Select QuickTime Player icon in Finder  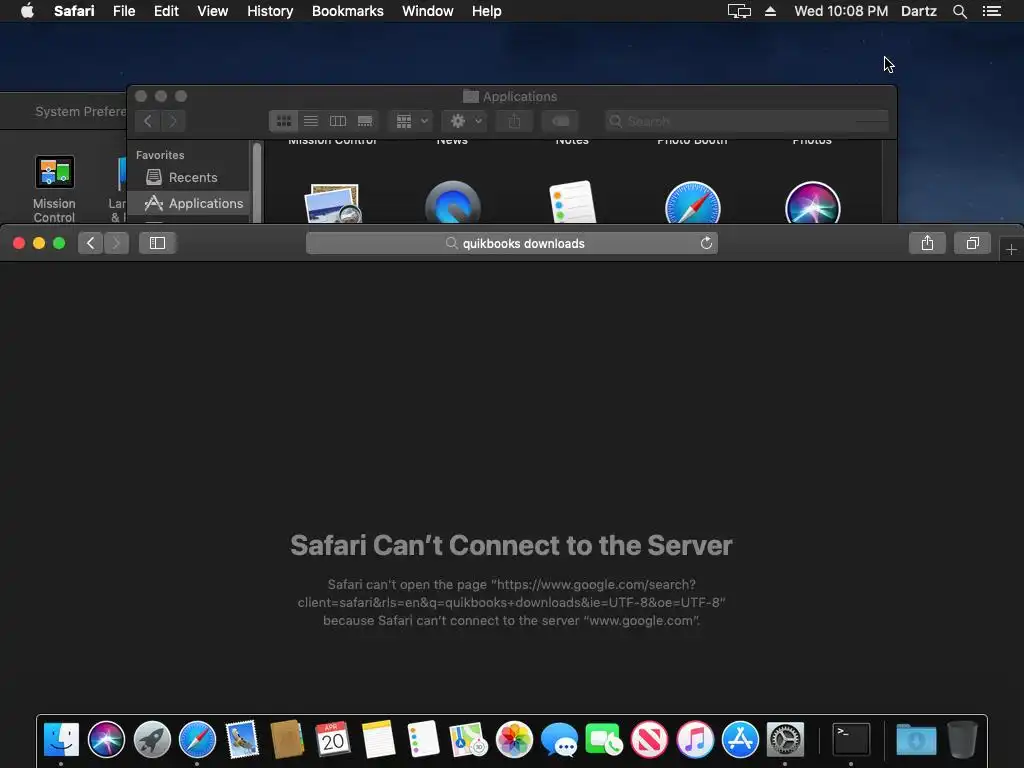coord(453,203)
